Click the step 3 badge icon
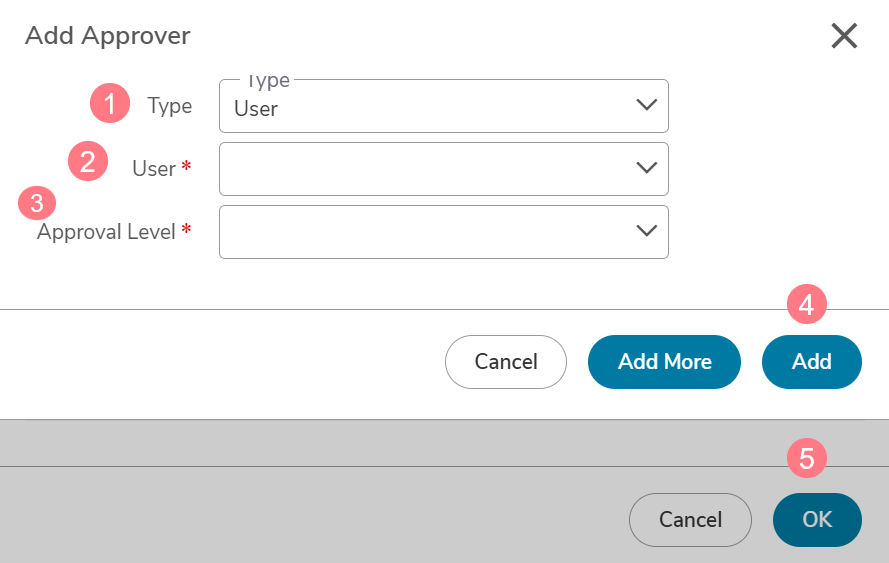This screenshot has width=889, height=563. (x=37, y=203)
